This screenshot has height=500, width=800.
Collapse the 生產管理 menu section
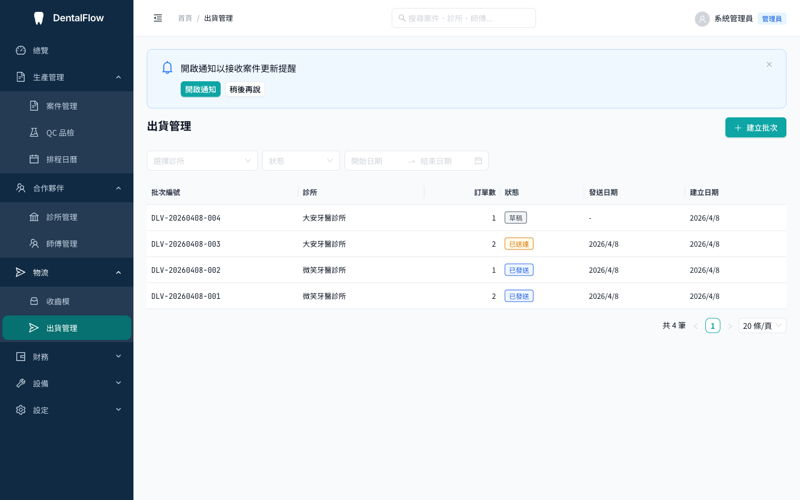tap(118, 77)
